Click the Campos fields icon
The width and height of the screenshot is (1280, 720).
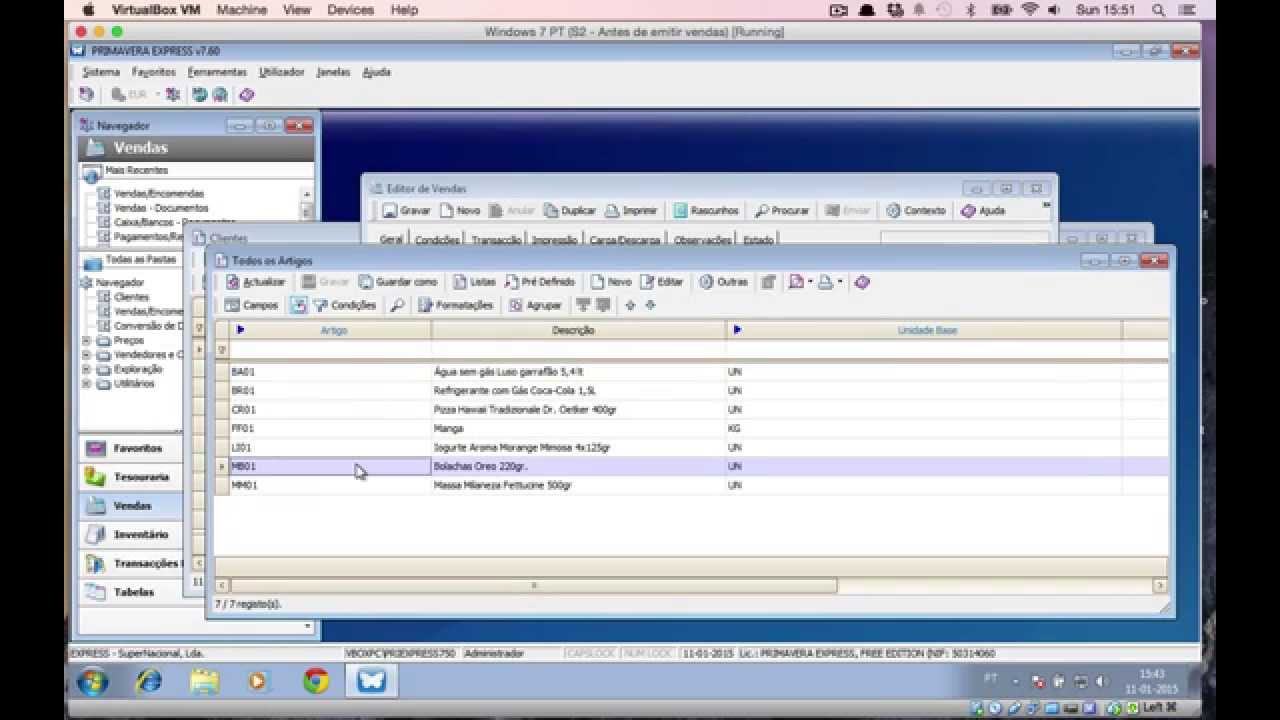tap(232, 305)
